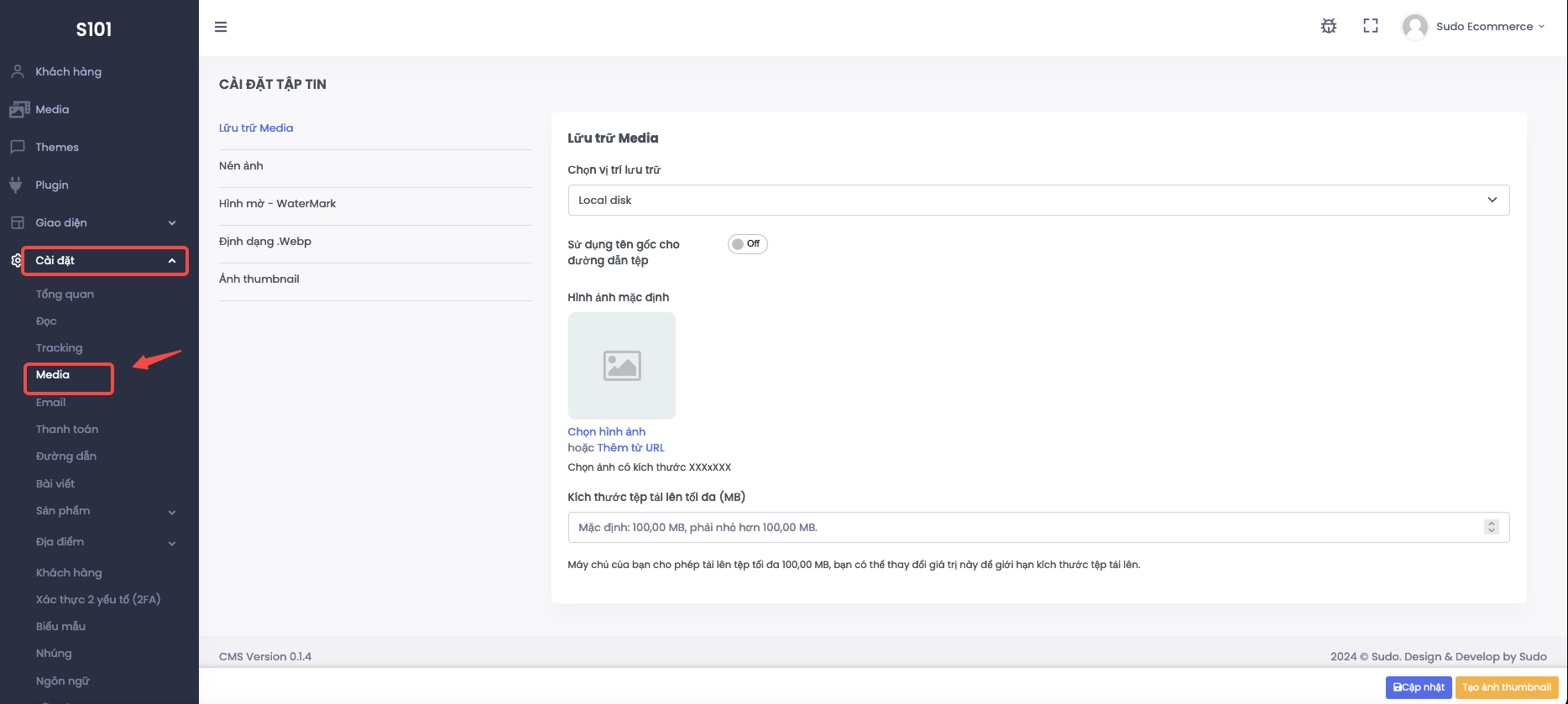Viewport: 1568px width, 704px height.
Task: Collapse the Cài đặt menu chevron
Action: (x=172, y=261)
